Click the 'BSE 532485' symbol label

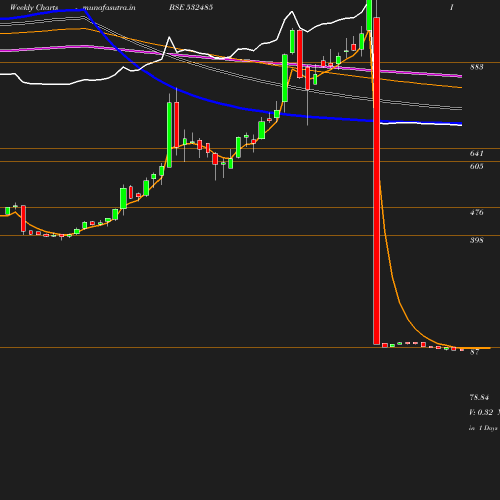point(191,7)
